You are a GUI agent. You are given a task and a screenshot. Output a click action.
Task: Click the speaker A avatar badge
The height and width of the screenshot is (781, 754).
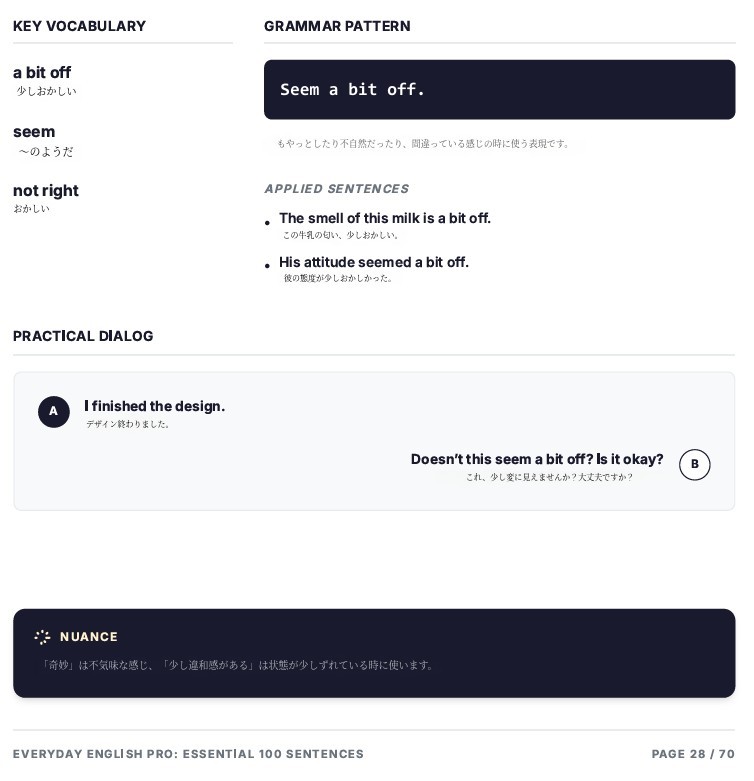tap(54, 412)
